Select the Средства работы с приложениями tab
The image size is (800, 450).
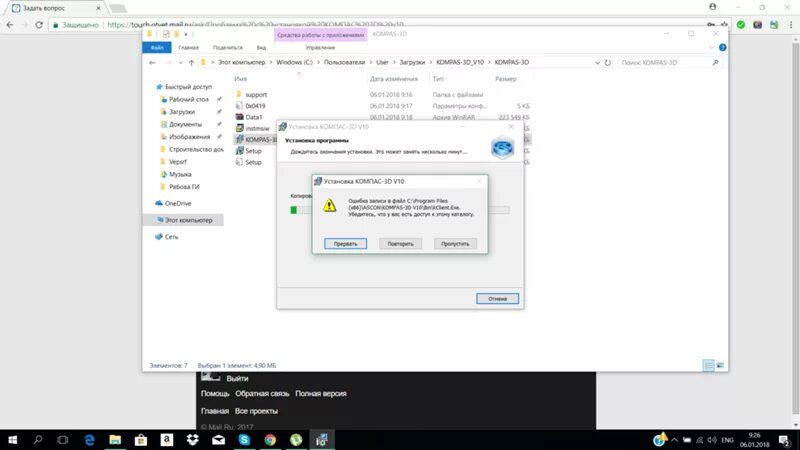(x=320, y=35)
